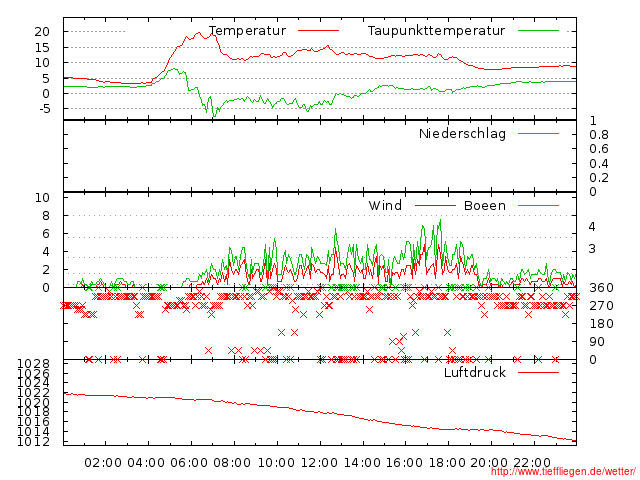Viewport: 640px width, 480px height.
Task: Click the 22:00 time axis label
Action: [532, 463]
